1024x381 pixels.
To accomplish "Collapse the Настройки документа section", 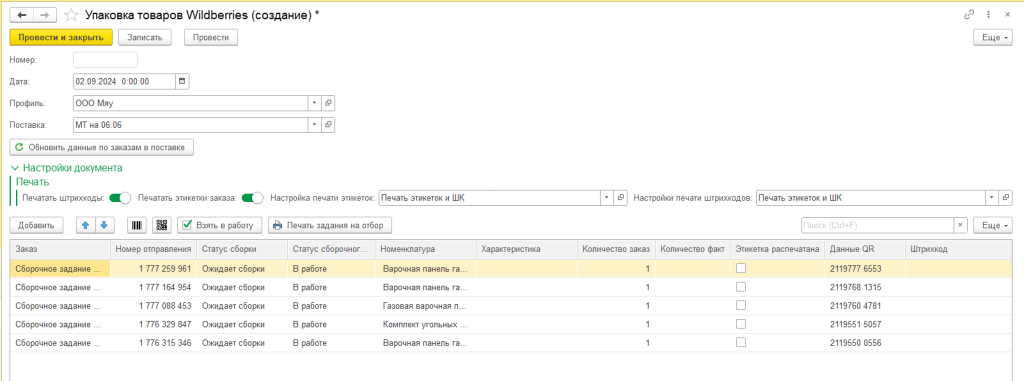I will click(x=67, y=168).
